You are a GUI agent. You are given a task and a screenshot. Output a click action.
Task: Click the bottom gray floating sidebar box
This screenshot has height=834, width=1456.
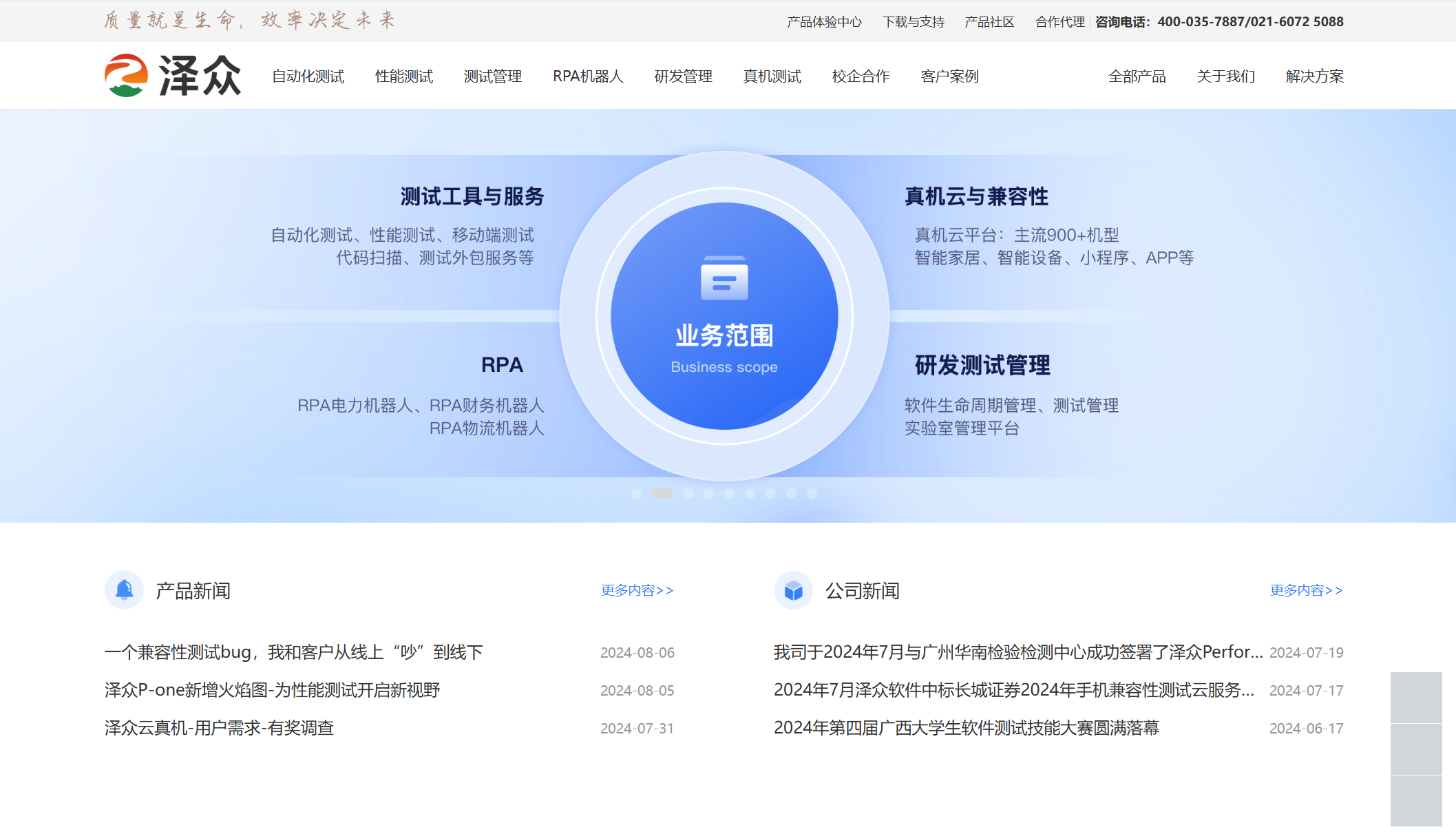coord(1415,800)
